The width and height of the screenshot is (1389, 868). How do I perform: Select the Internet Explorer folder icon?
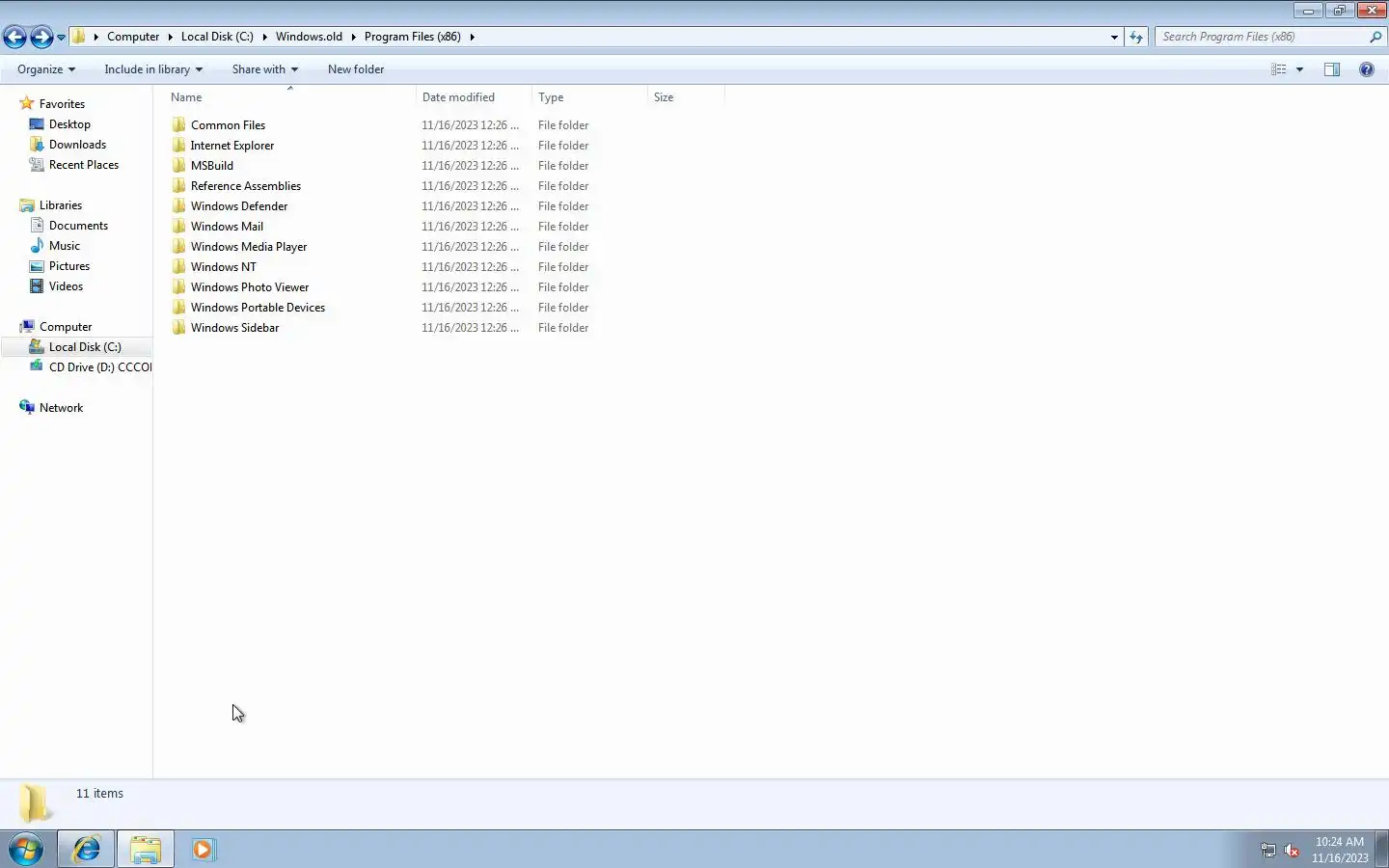178,146
